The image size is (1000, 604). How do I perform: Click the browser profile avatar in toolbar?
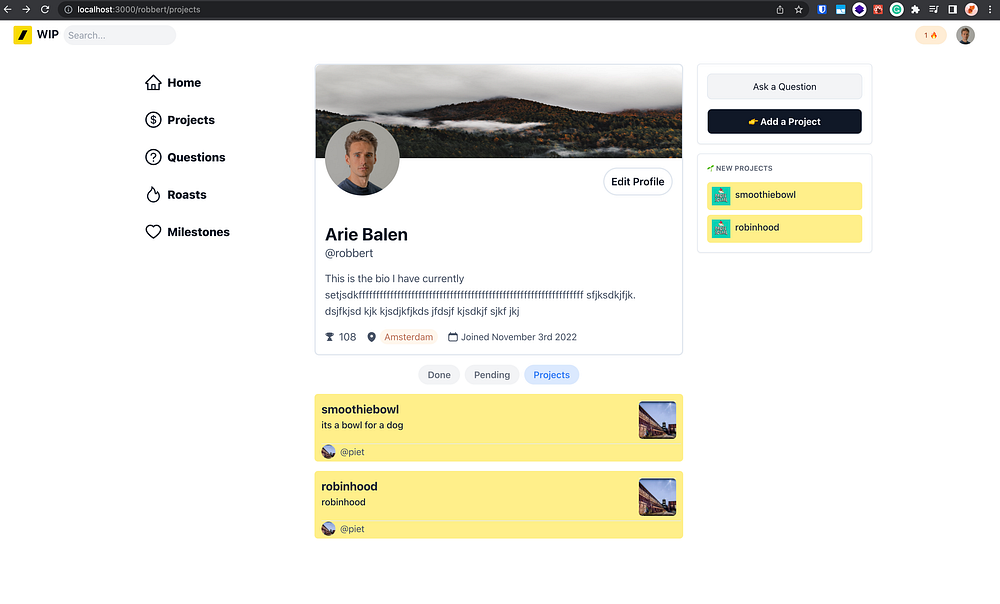pyautogui.click(x=971, y=10)
